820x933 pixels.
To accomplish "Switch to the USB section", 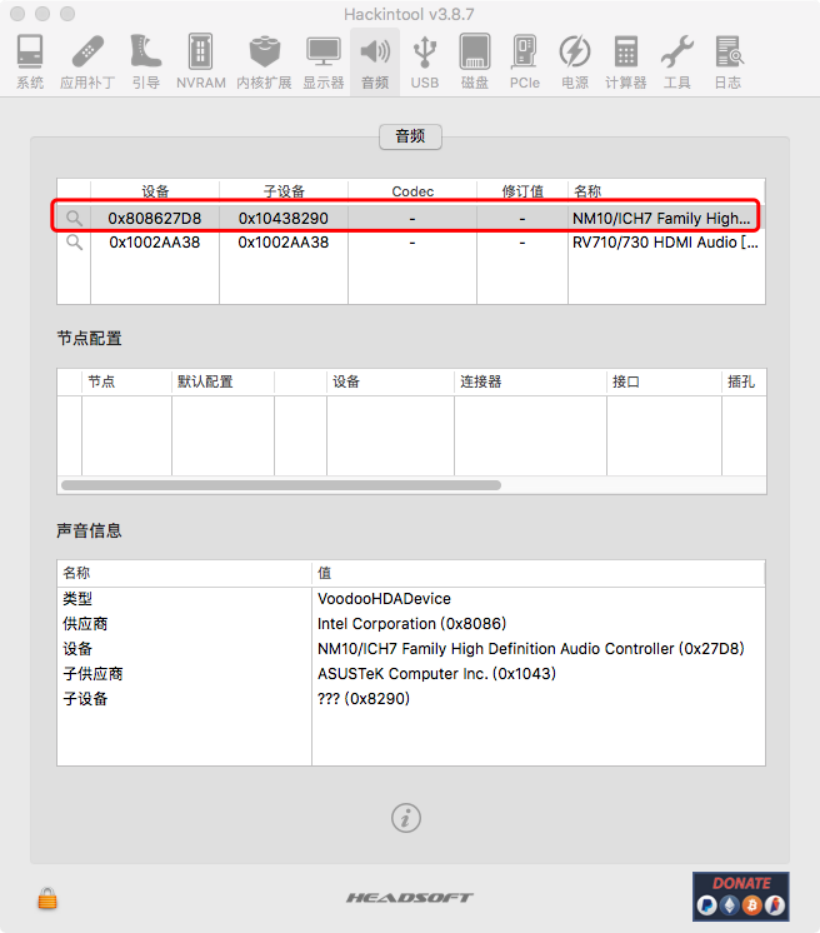I will click(x=424, y=60).
